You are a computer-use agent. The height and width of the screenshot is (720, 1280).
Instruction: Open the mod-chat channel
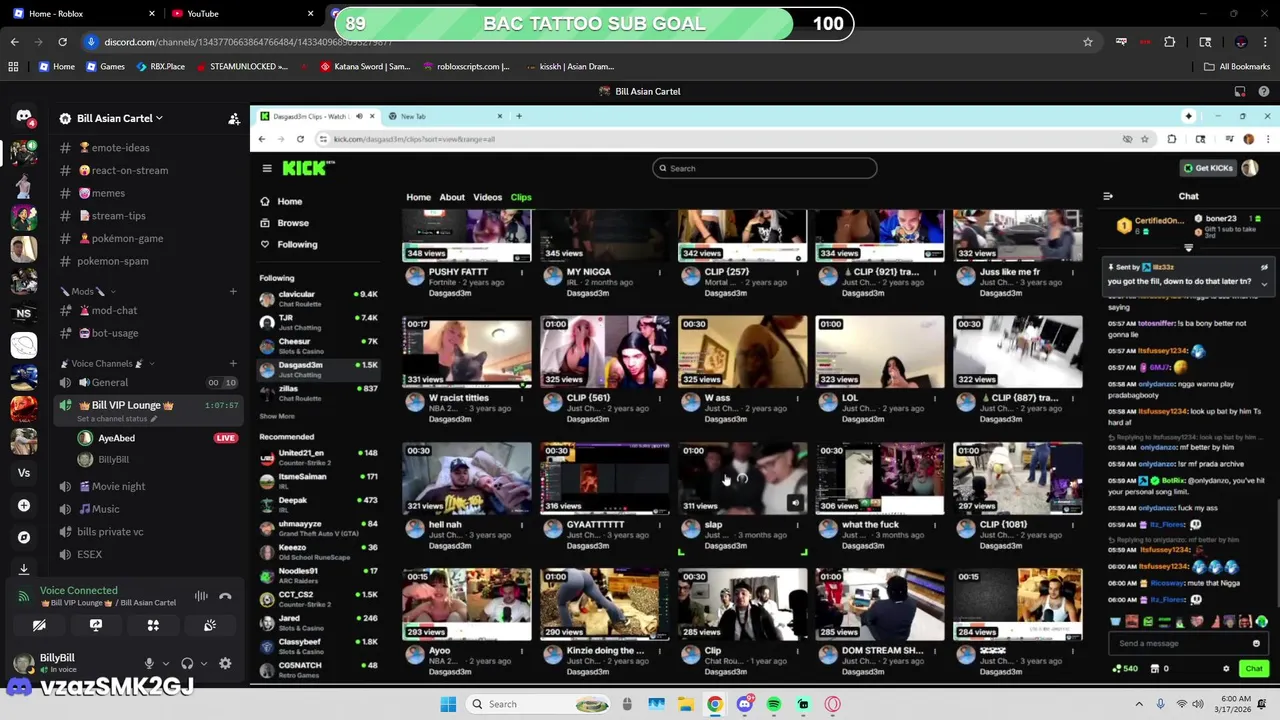(148, 310)
